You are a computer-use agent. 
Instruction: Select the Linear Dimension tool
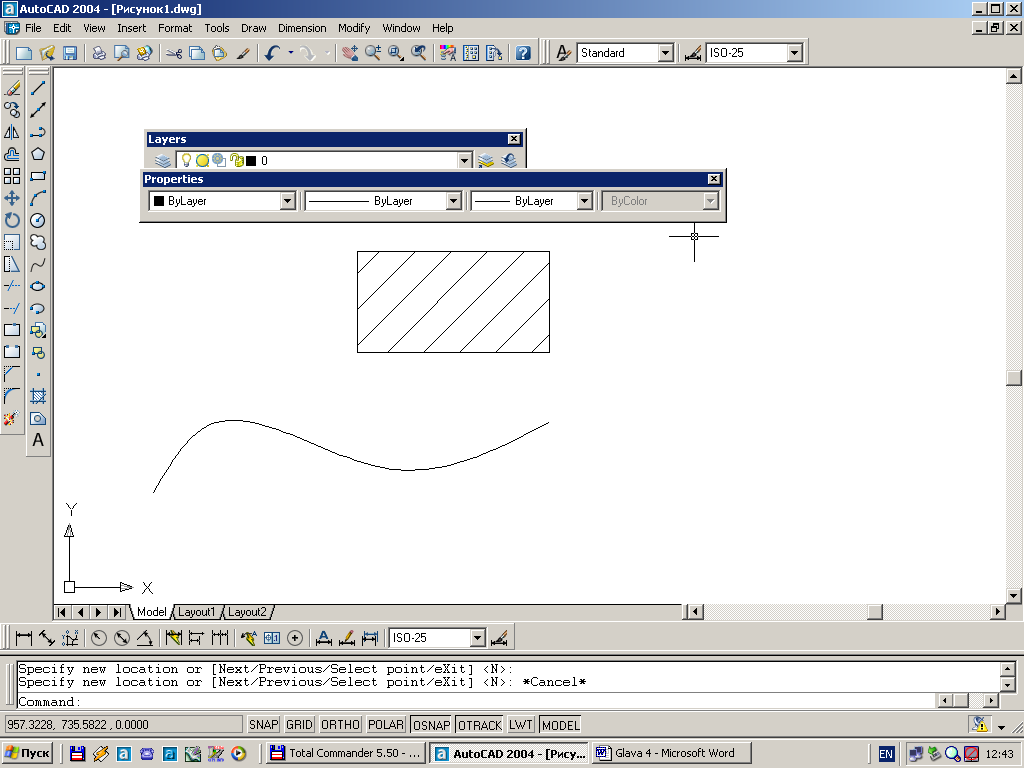pos(24,638)
